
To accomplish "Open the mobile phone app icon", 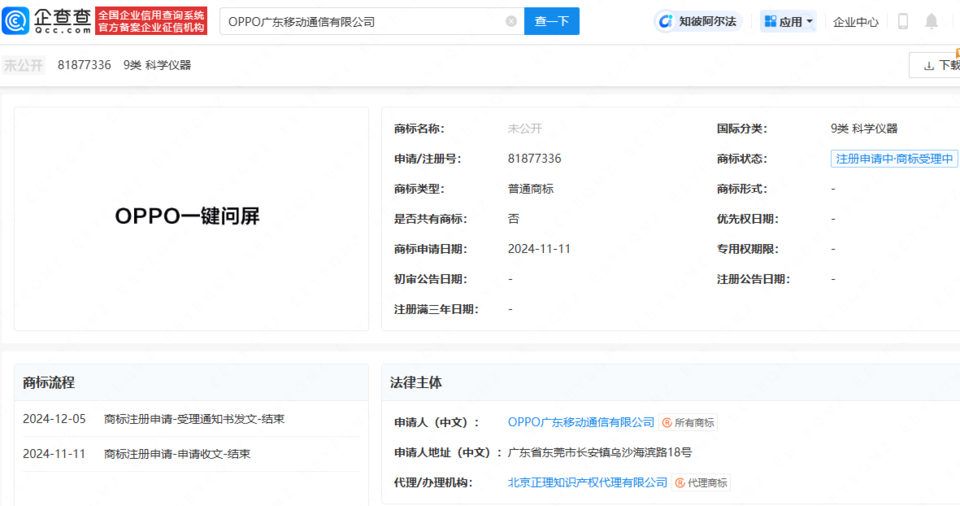I will [x=902, y=21].
